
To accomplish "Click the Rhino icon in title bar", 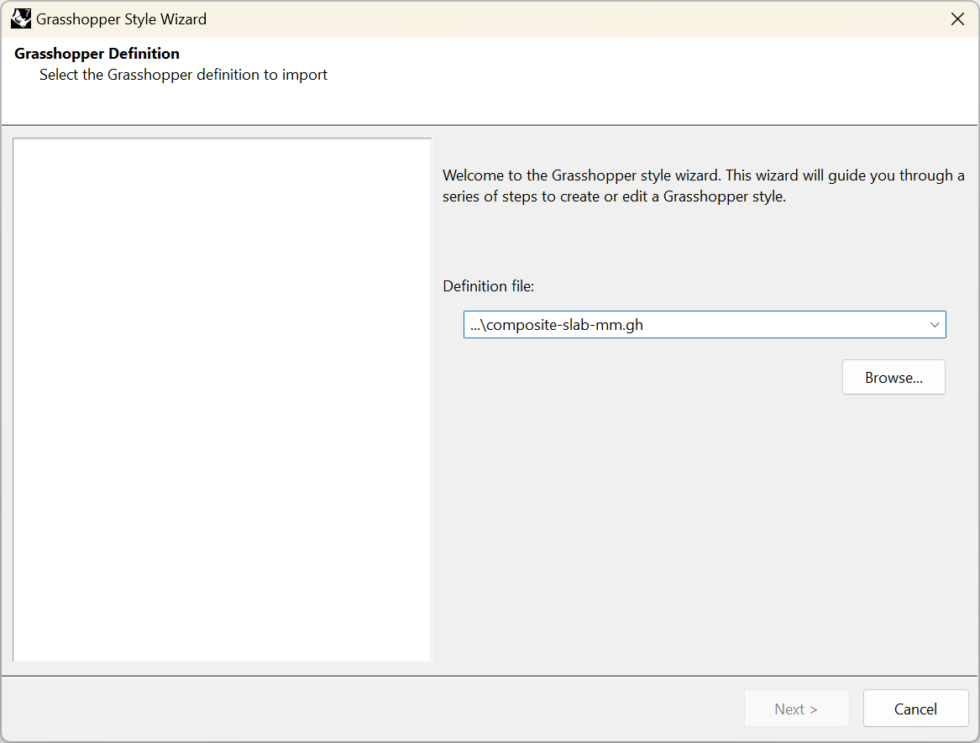I will pyautogui.click(x=21, y=19).
